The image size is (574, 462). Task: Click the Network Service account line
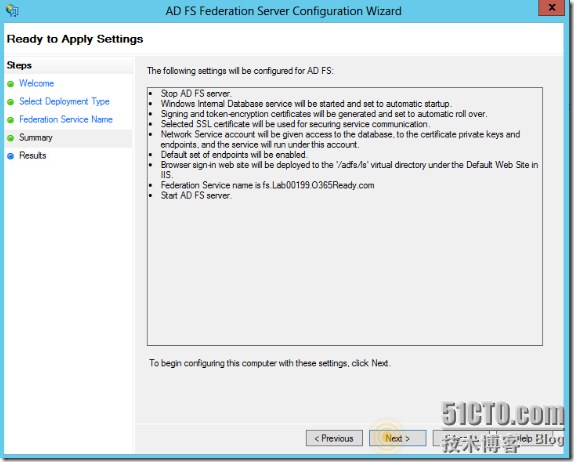click(340, 139)
